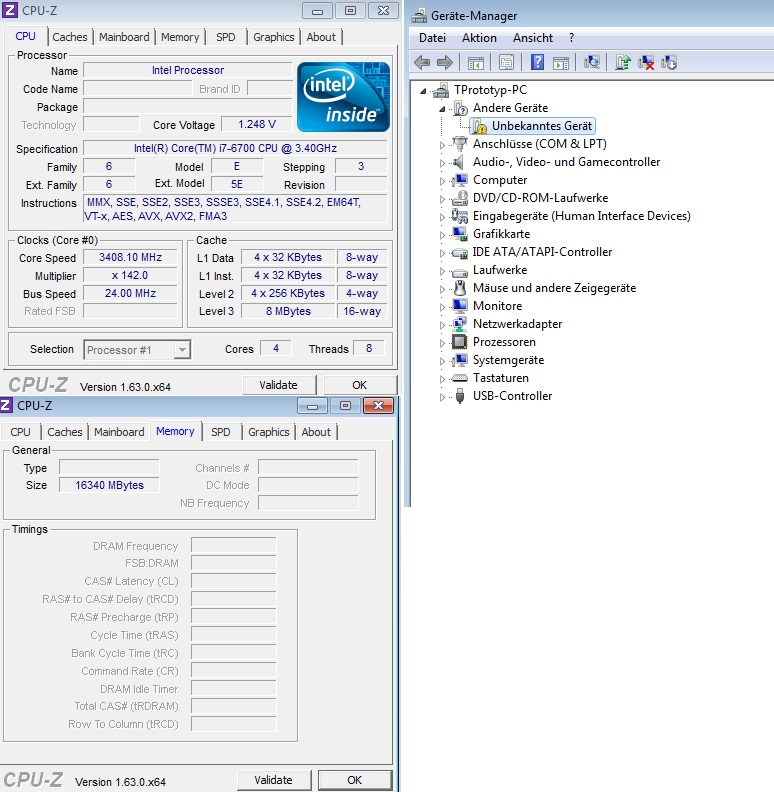This screenshot has width=774, height=792.
Task: Expand the Netzwerkadapter tree node
Action: [x=443, y=325]
